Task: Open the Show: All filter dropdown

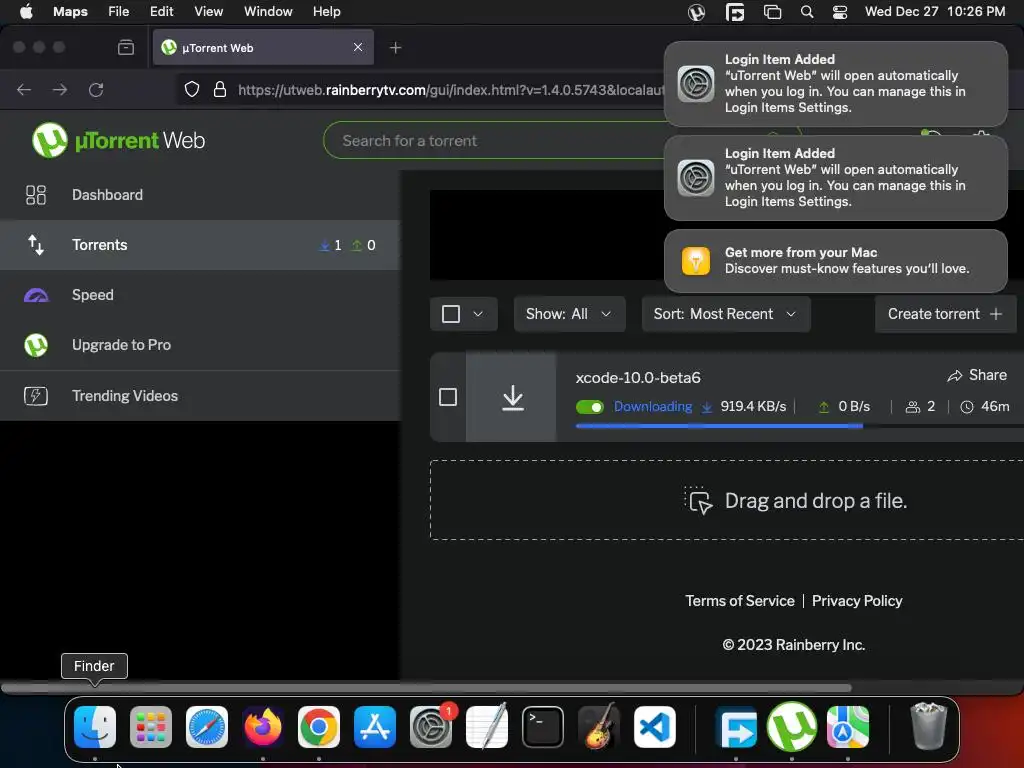Action: (569, 314)
